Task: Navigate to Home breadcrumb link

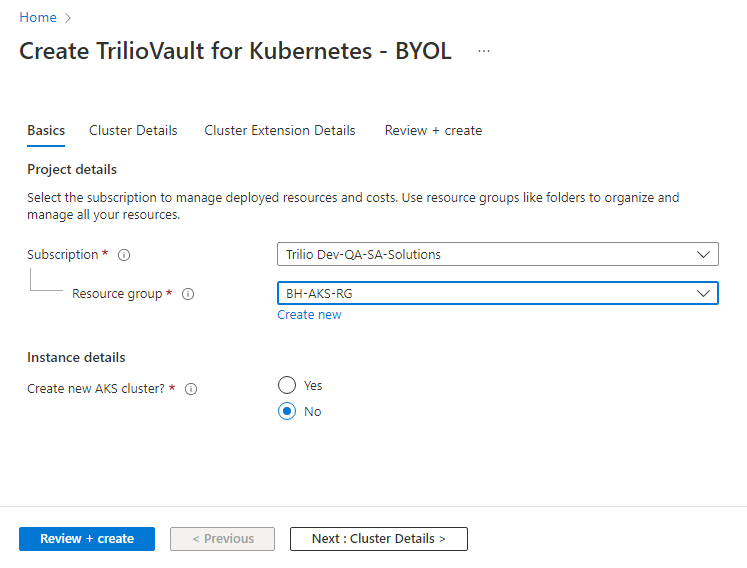Action: pyautogui.click(x=38, y=18)
